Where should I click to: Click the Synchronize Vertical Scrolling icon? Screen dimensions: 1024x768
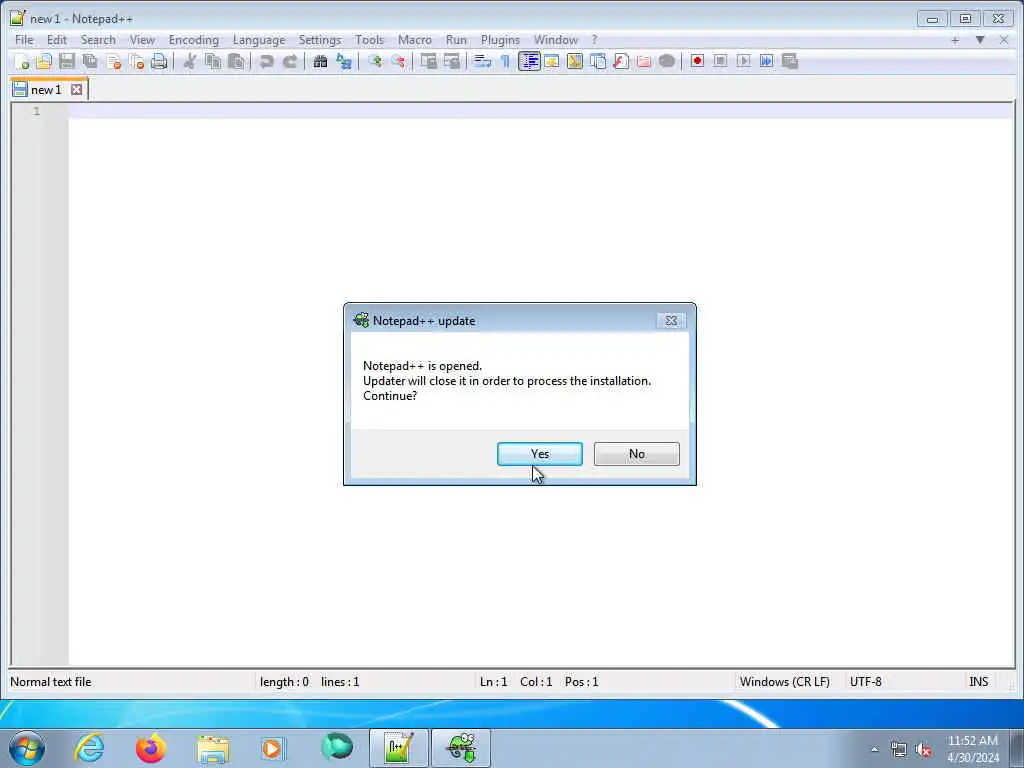point(428,61)
